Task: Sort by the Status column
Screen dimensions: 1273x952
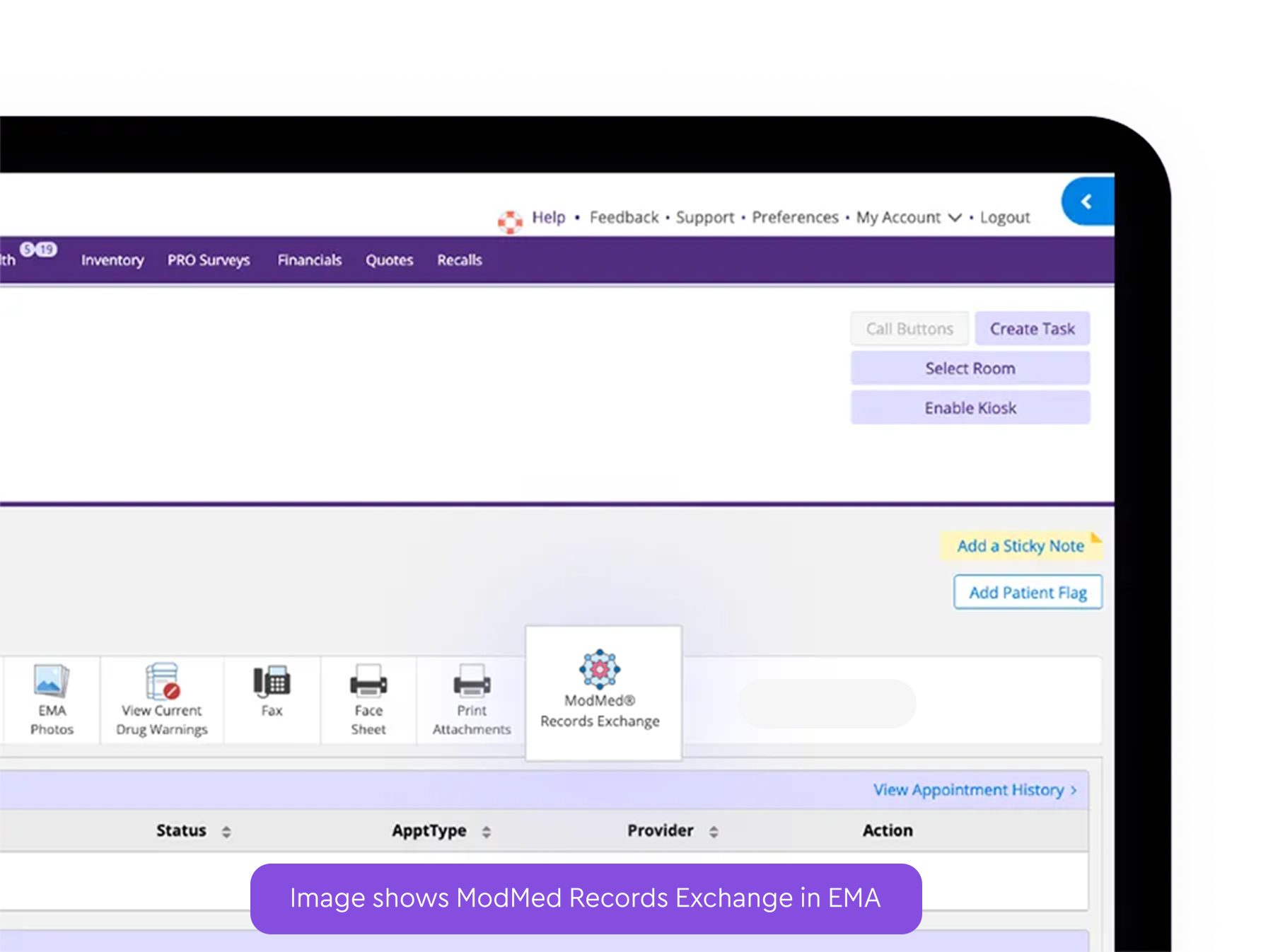Action: click(193, 831)
